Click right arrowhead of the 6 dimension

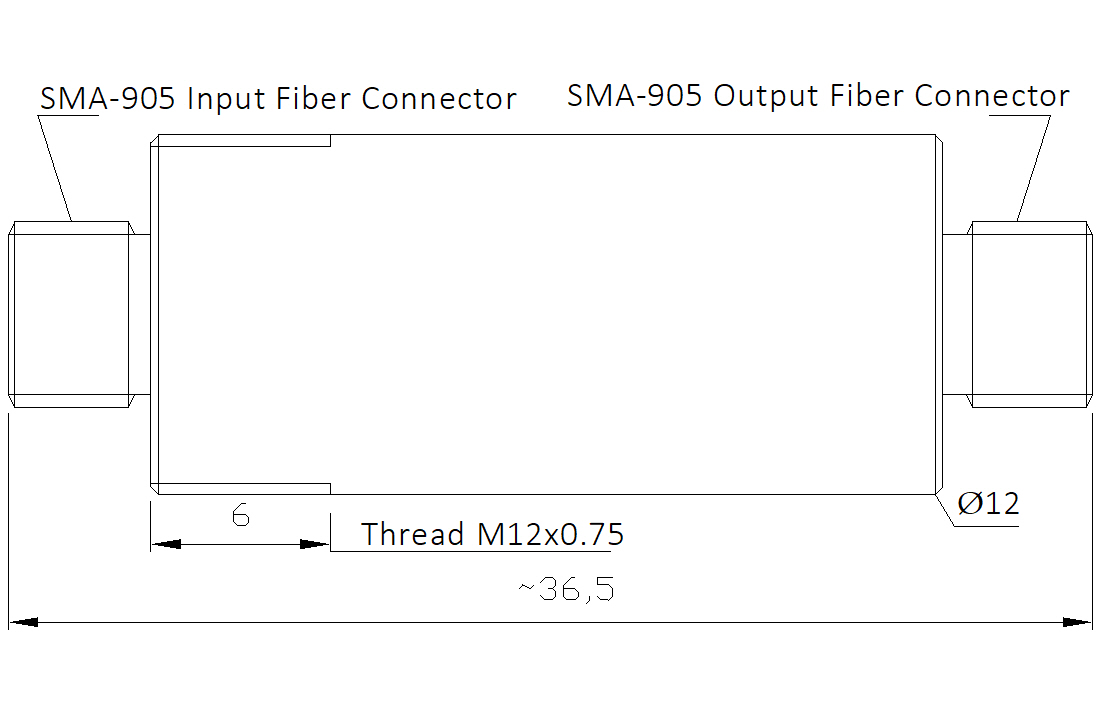[314, 544]
